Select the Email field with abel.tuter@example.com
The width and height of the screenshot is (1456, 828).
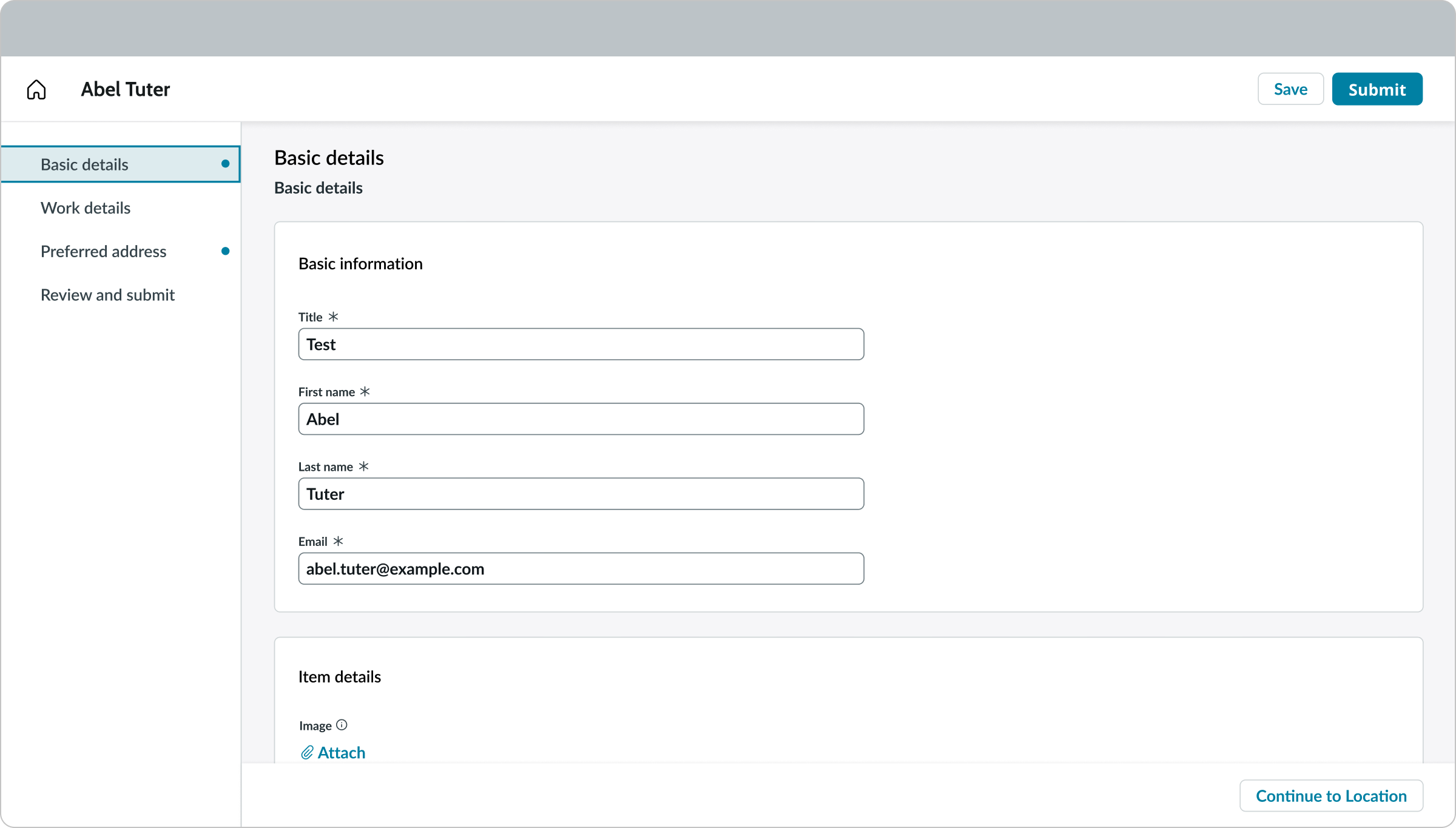pyautogui.click(x=580, y=568)
